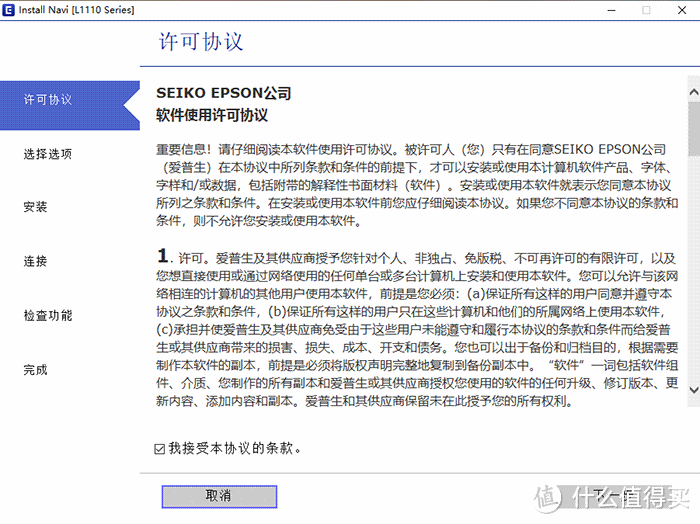The image size is (700, 524).
Task: Click the license text scrollbar thumb
Action: pyautogui.click(x=694, y=129)
